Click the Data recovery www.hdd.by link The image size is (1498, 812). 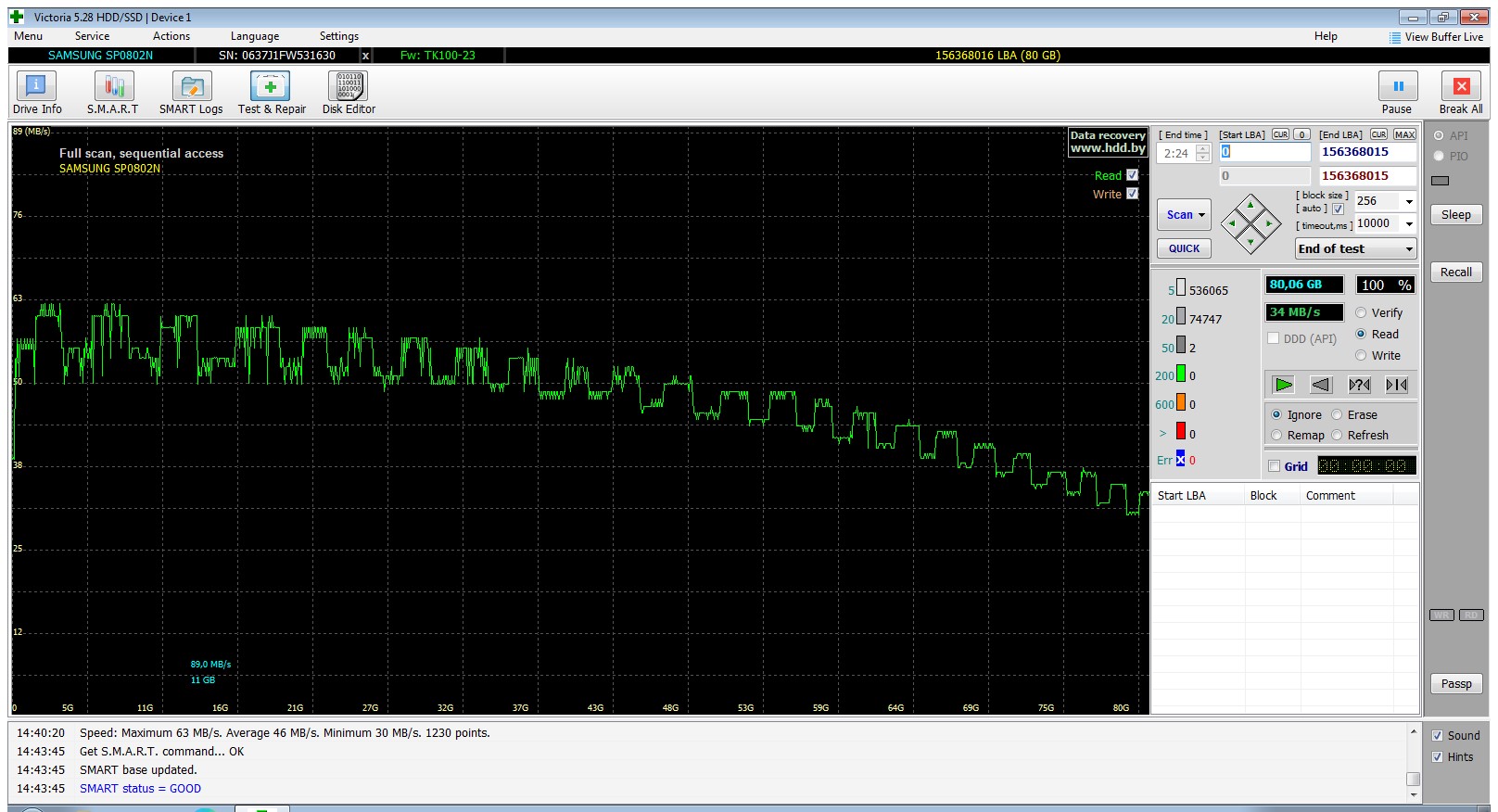(x=1108, y=142)
